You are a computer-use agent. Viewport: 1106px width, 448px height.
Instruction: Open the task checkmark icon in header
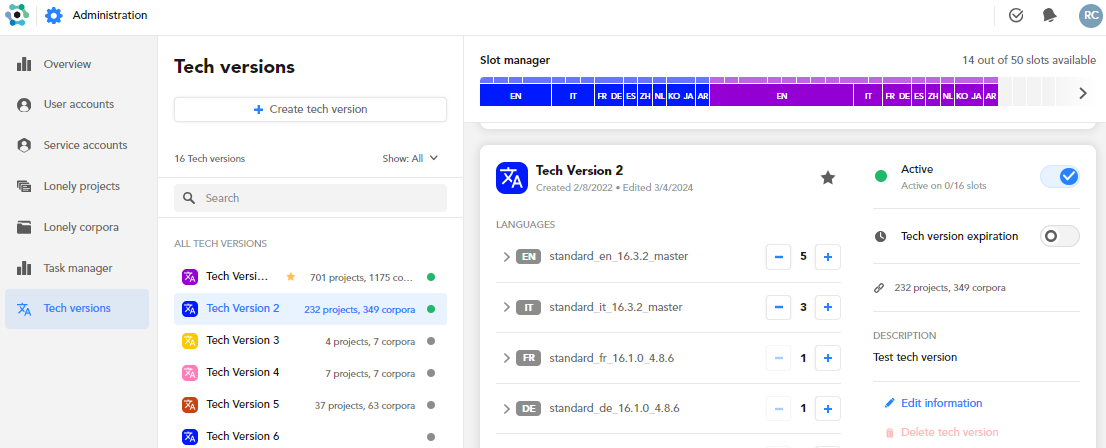tap(1016, 15)
